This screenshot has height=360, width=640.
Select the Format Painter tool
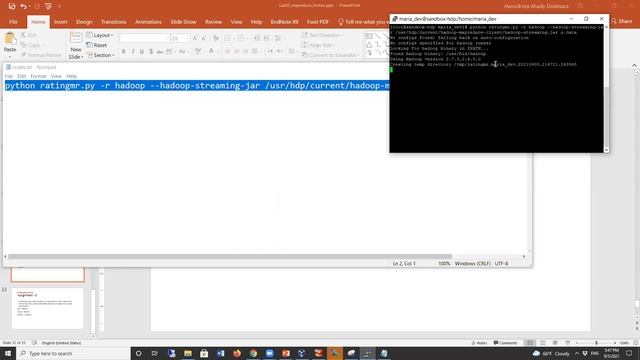(41, 55)
